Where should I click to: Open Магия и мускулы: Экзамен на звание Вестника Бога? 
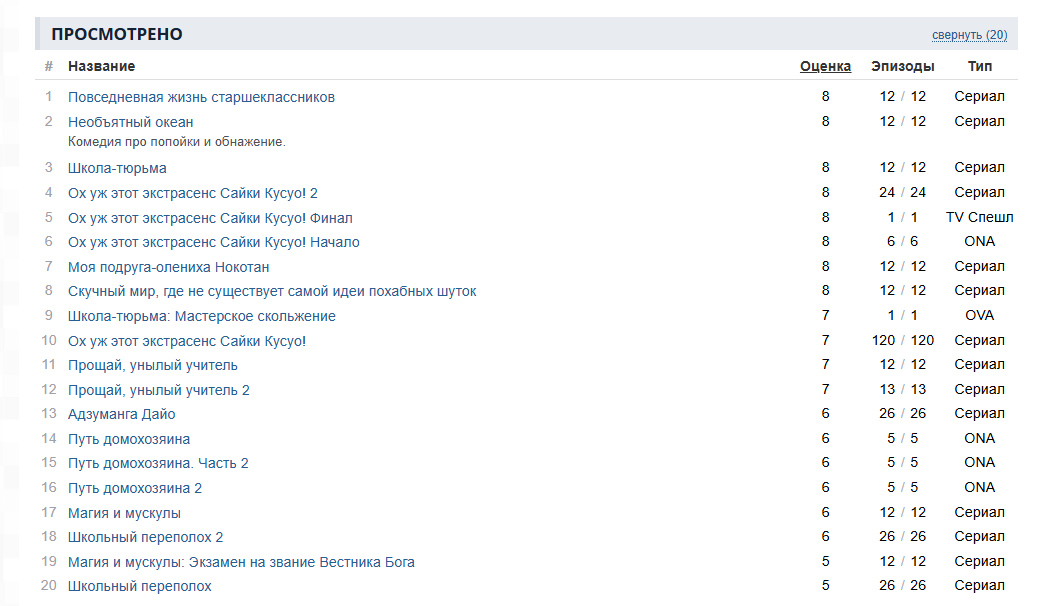point(241,562)
